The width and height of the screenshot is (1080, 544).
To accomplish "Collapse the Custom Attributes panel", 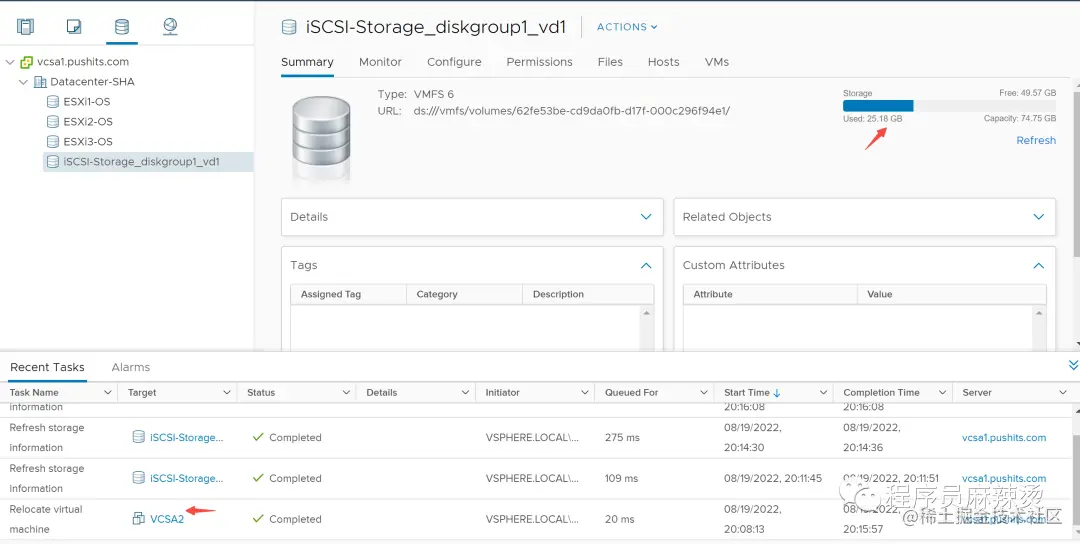I will tap(1039, 265).
